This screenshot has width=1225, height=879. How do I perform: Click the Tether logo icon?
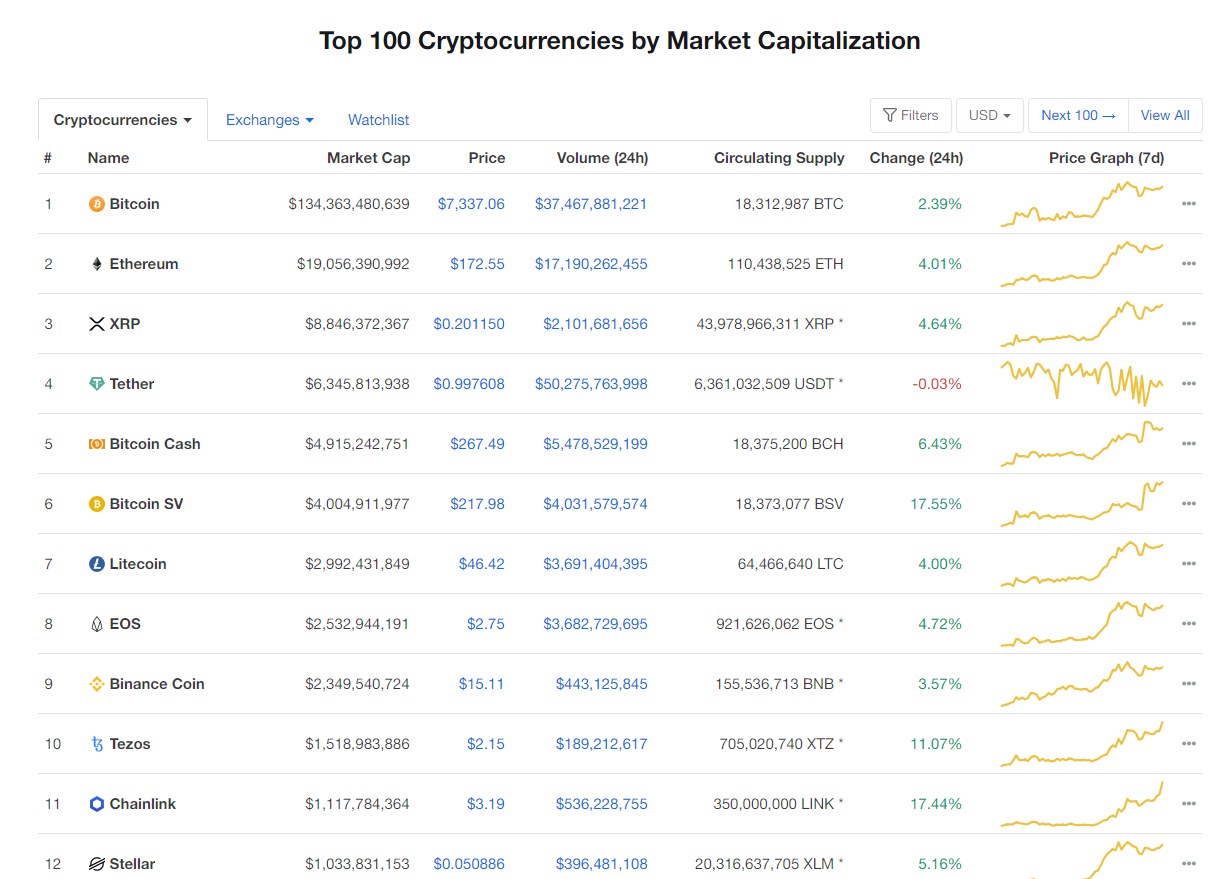(97, 384)
